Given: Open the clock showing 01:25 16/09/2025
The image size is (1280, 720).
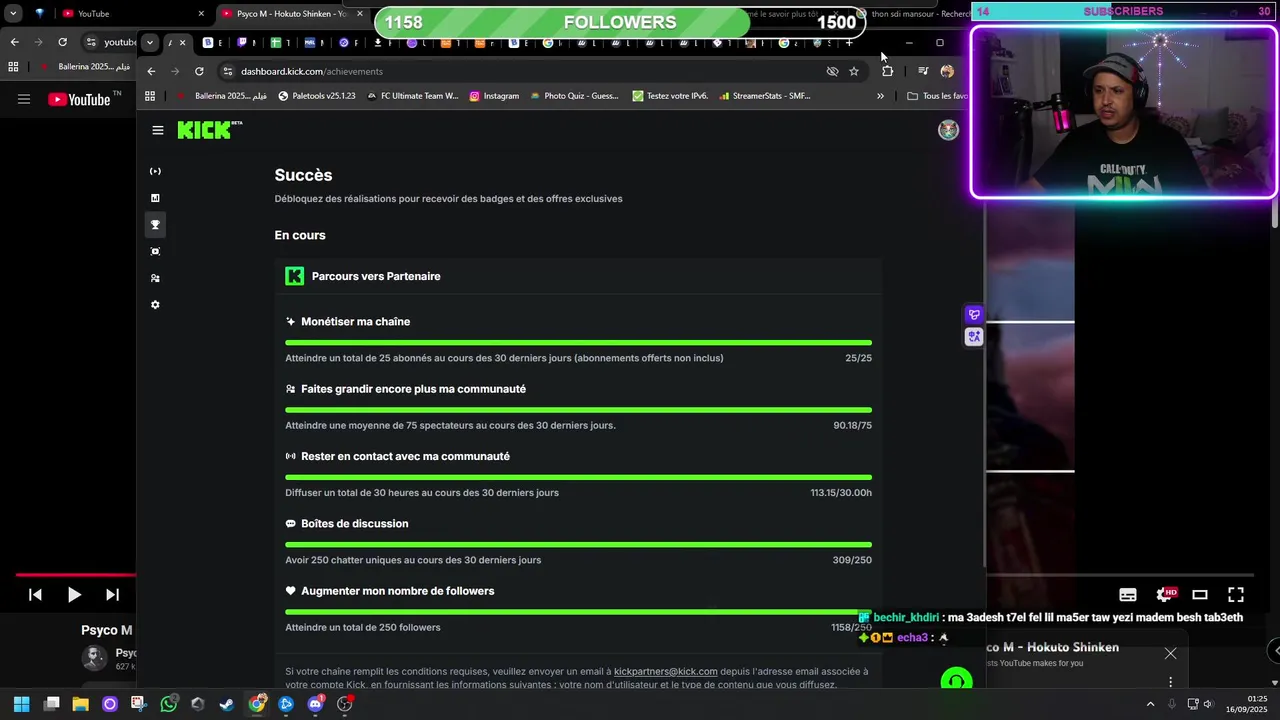Looking at the screenshot, I should (x=1247, y=704).
